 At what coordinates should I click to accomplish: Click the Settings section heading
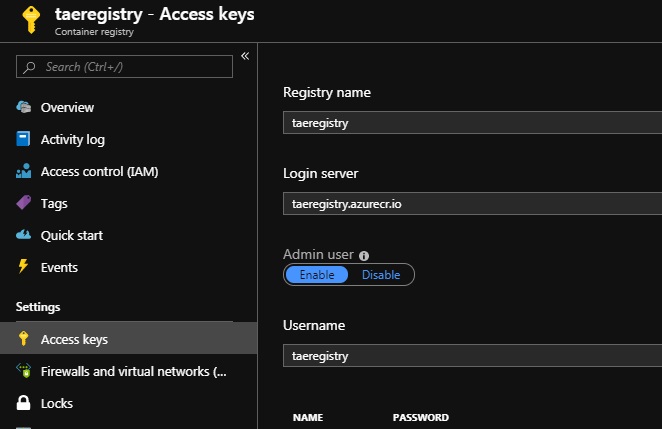pyautogui.click(x=38, y=307)
